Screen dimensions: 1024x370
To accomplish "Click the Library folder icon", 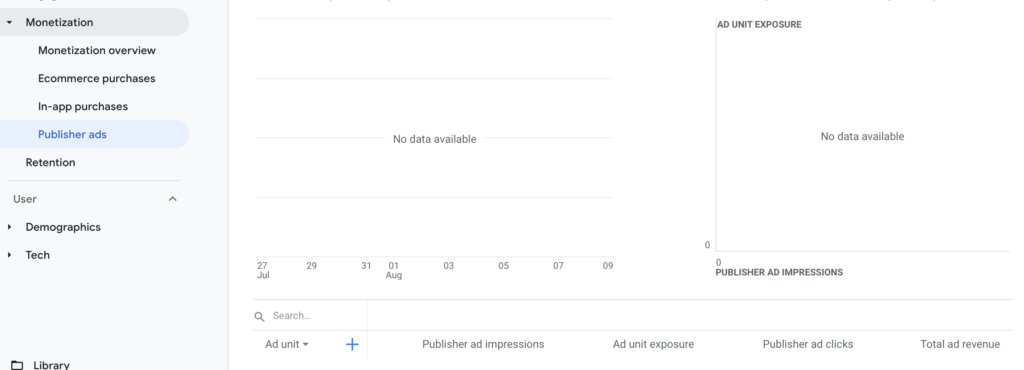I will (x=18, y=365).
